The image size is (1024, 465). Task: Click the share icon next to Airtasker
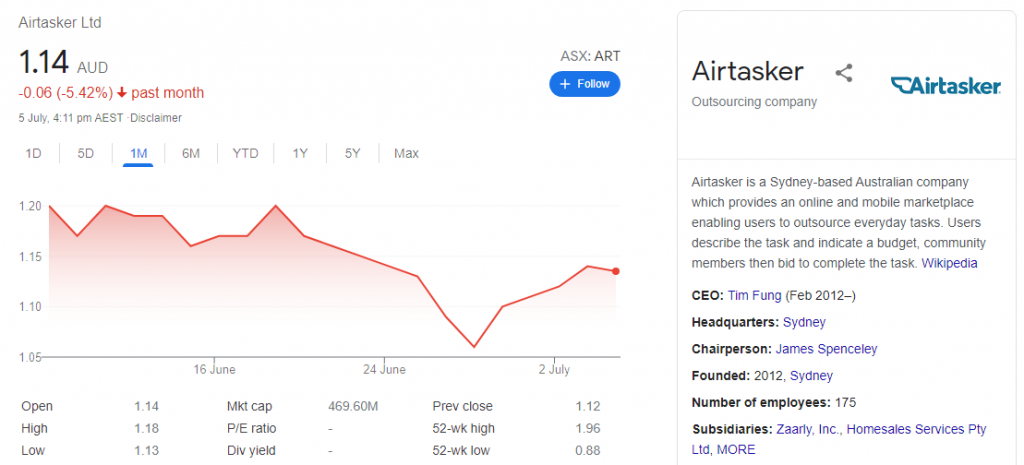pos(844,72)
